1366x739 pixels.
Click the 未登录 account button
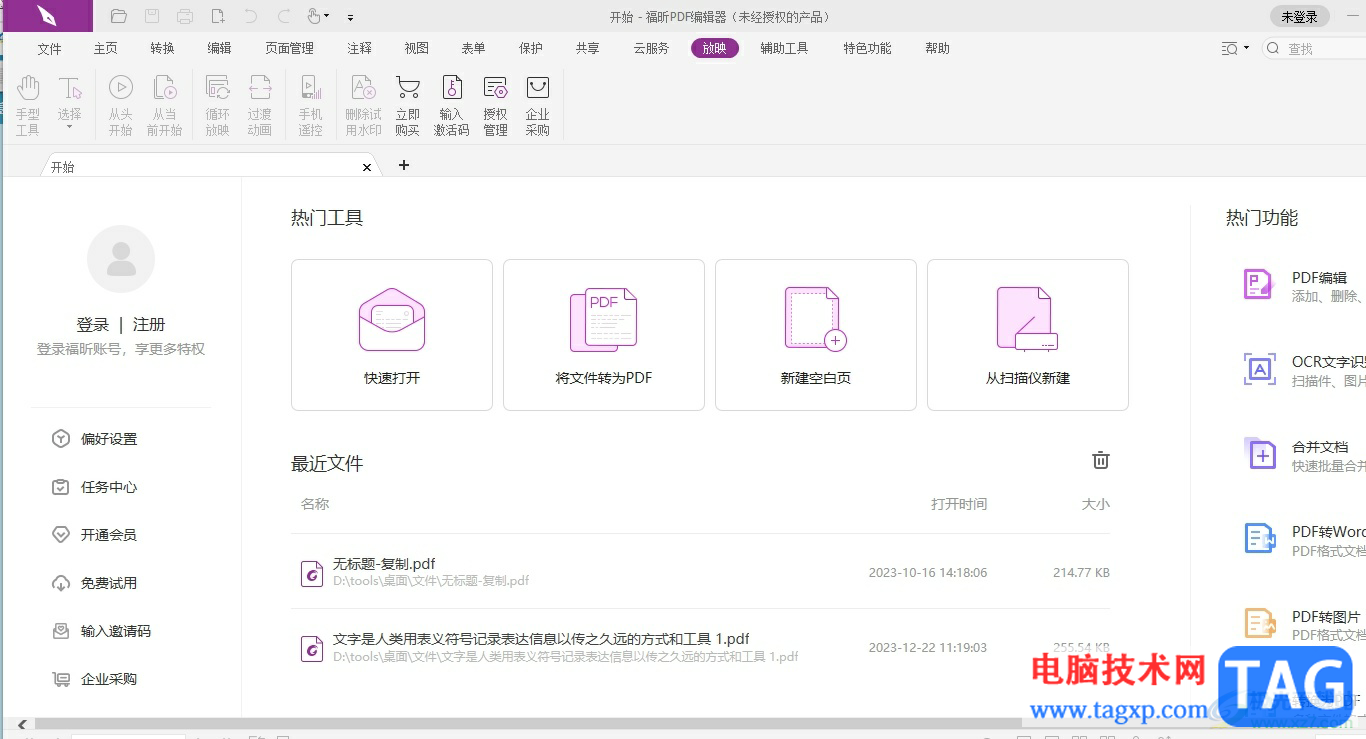pos(1299,16)
